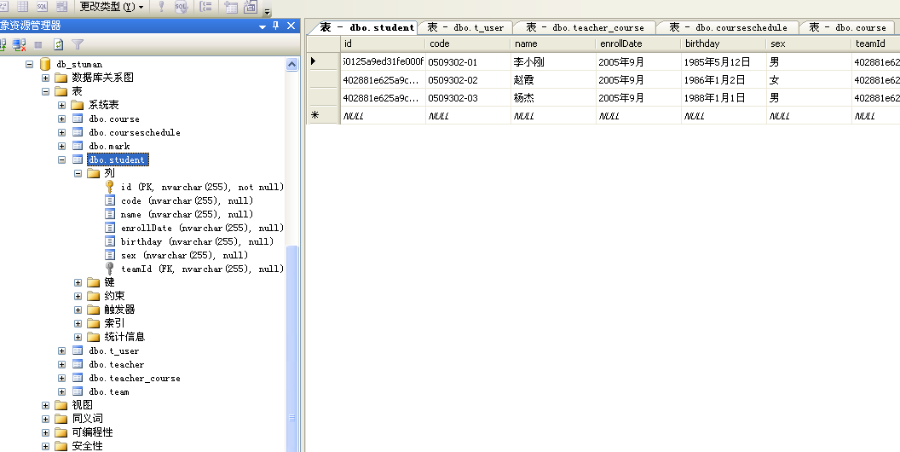This screenshot has height=452, width=900.
Task: Click the birthday column header
Action: coord(723,44)
